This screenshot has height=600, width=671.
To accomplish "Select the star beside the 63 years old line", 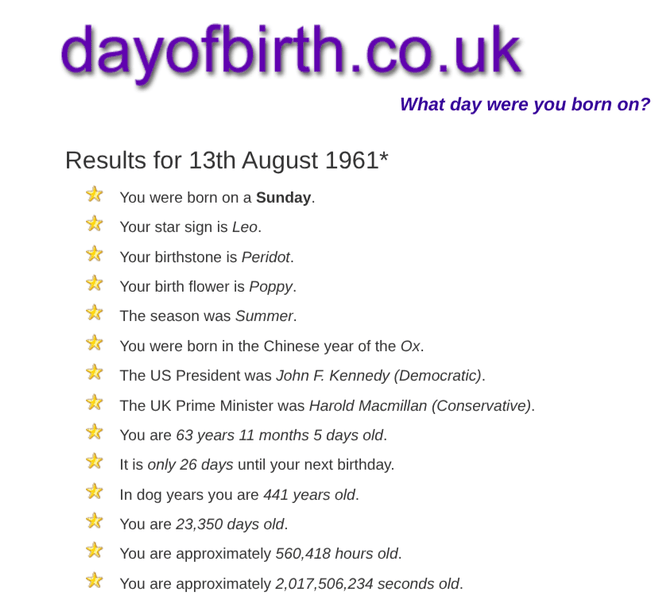I will pyautogui.click(x=94, y=432).
